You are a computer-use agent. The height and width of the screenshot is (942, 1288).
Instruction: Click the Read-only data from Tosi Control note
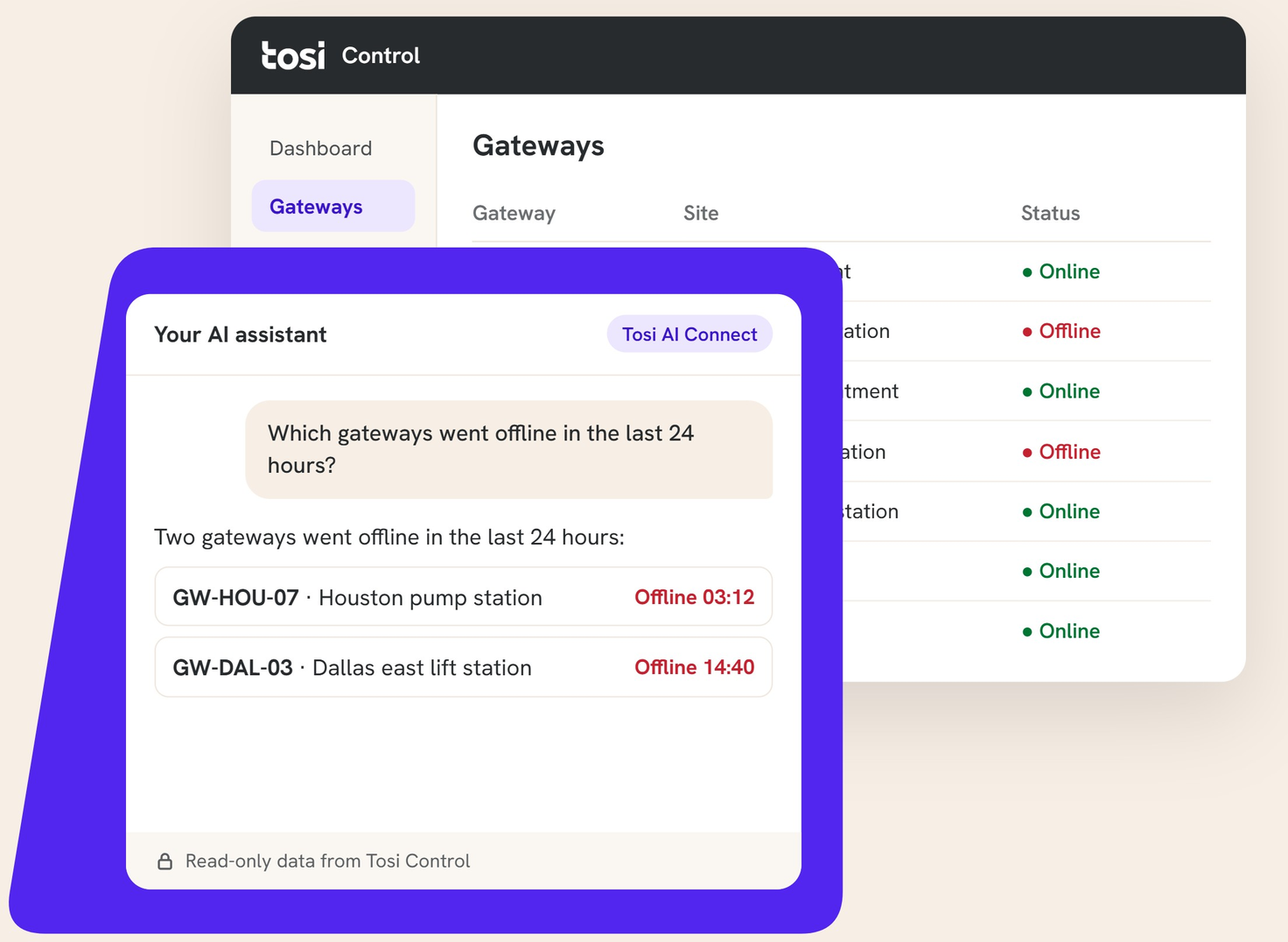[327, 861]
